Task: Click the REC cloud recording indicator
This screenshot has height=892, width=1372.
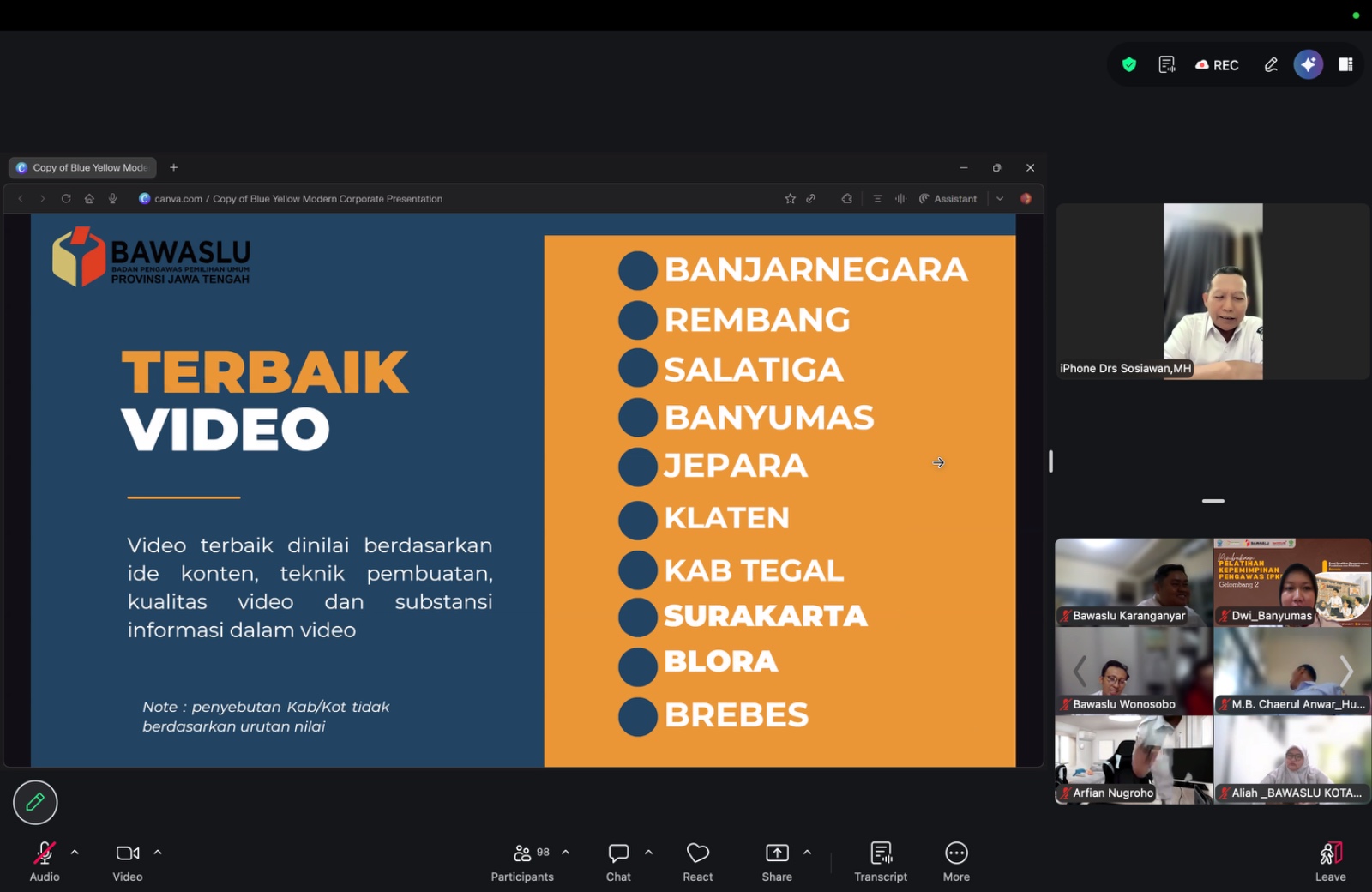Action: pos(1217,65)
